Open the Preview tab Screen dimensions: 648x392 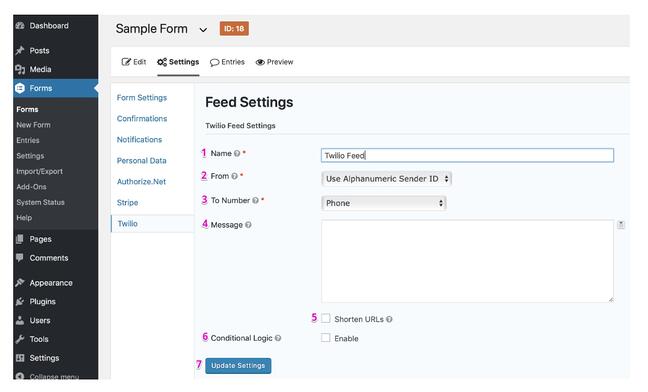point(274,62)
